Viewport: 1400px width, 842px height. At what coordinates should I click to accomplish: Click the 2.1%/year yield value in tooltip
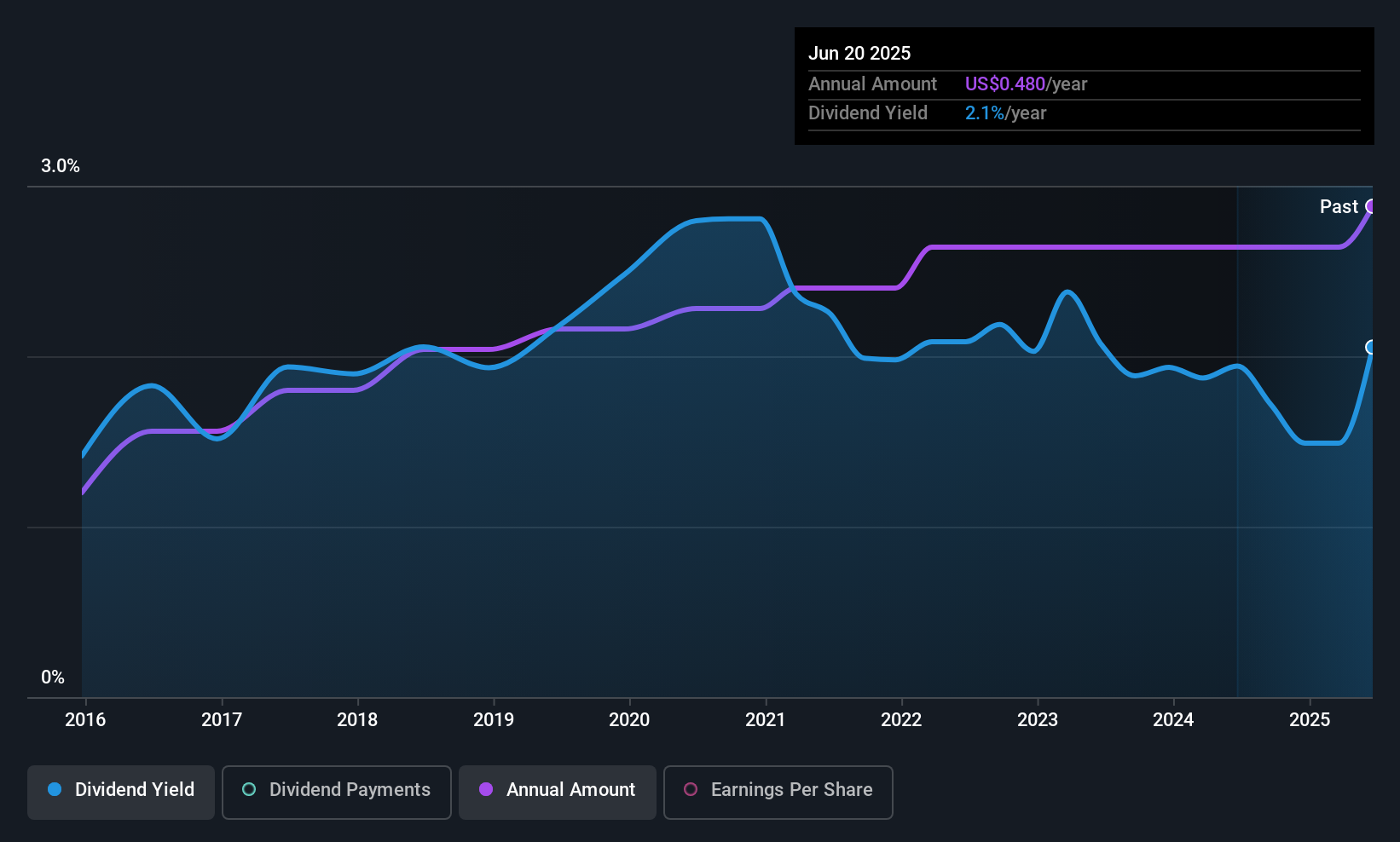[1005, 113]
